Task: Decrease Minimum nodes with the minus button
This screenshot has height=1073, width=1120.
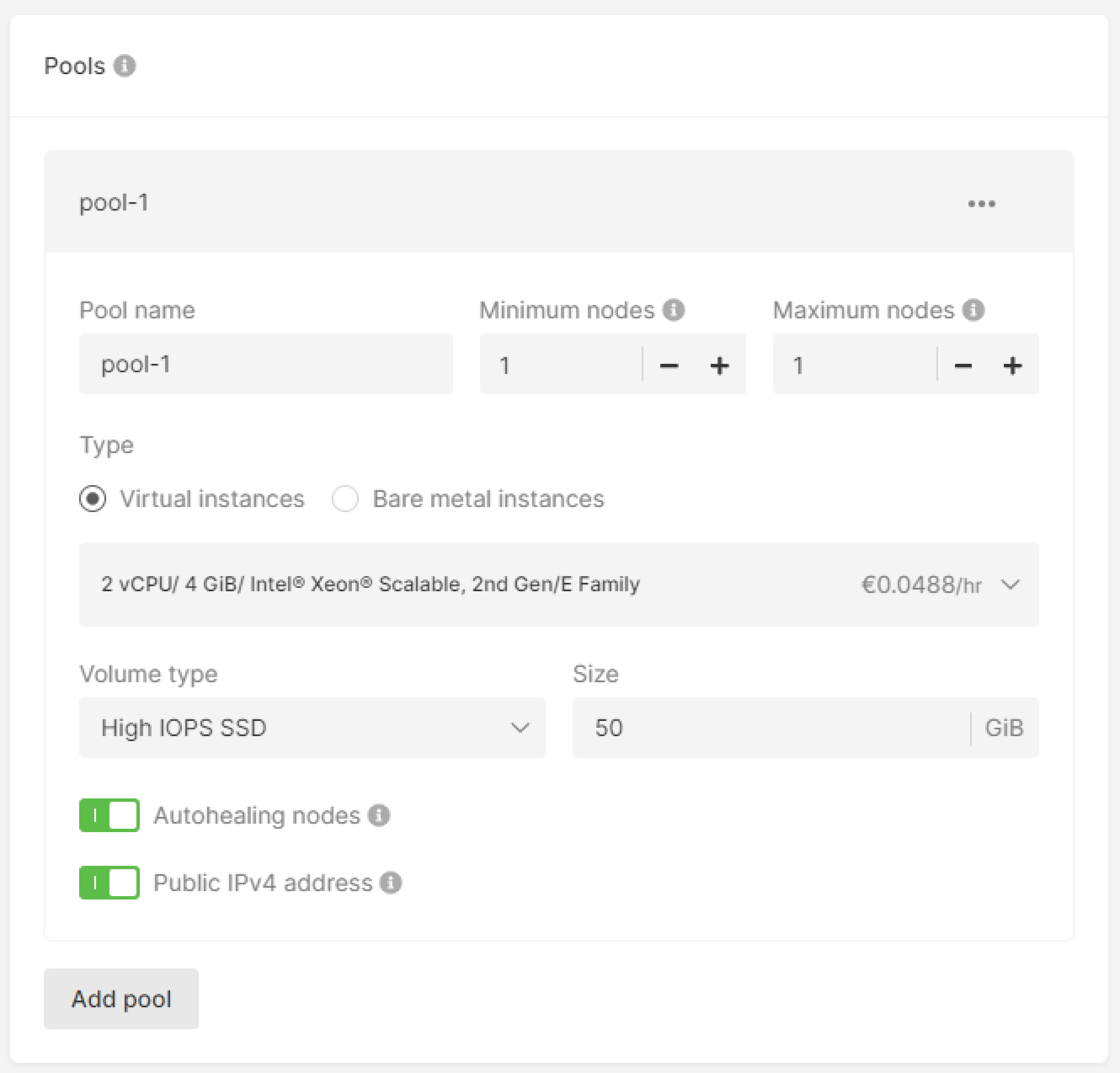Action: tap(669, 365)
